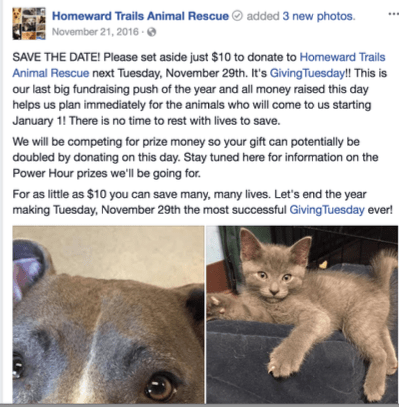
Task: Click the kitten's face in right photo
Action: [274, 274]
